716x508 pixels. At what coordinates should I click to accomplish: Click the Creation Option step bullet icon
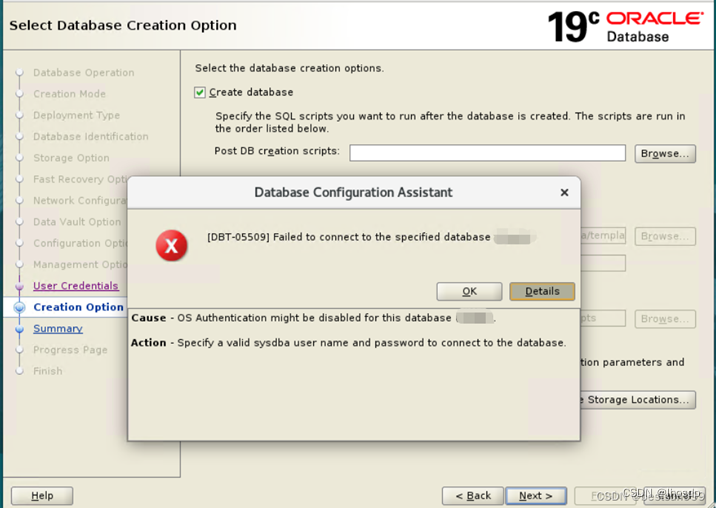pyautogui.click(x=19, y=307)
